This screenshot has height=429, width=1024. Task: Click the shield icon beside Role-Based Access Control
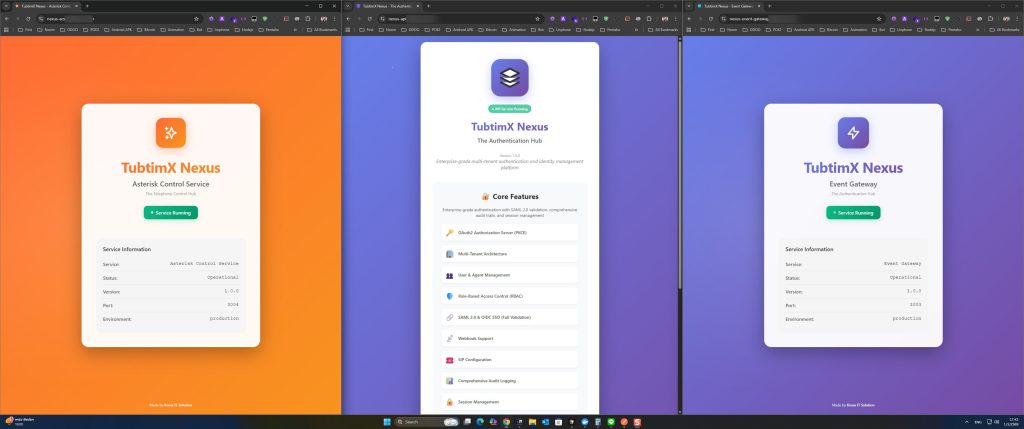pos(450,296)
